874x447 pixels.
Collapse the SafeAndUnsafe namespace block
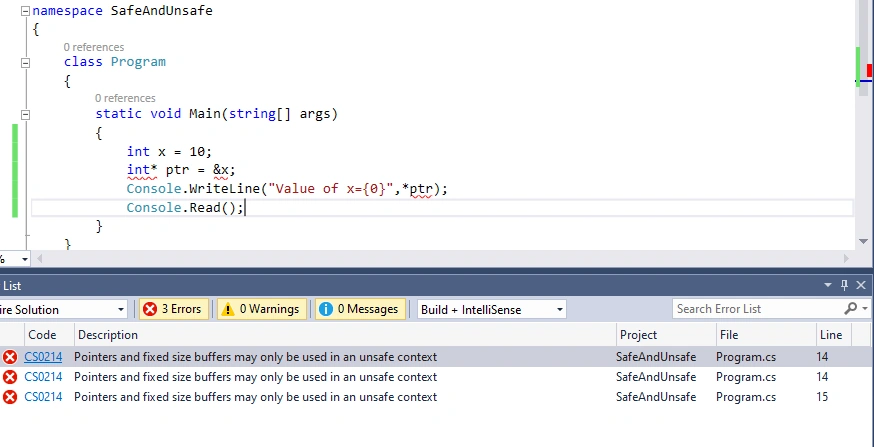click(x=25, y=11)
